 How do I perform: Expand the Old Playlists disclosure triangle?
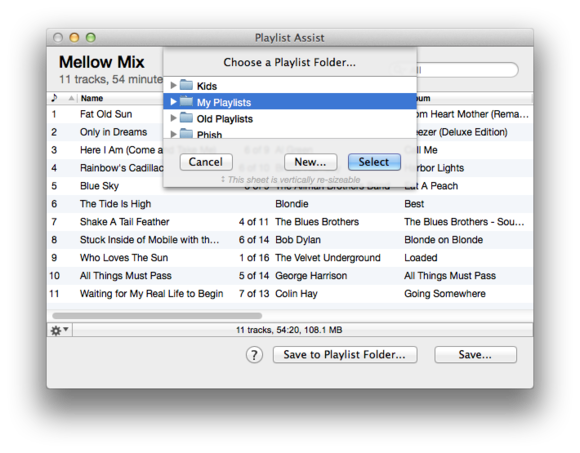(x=173, y=118)
